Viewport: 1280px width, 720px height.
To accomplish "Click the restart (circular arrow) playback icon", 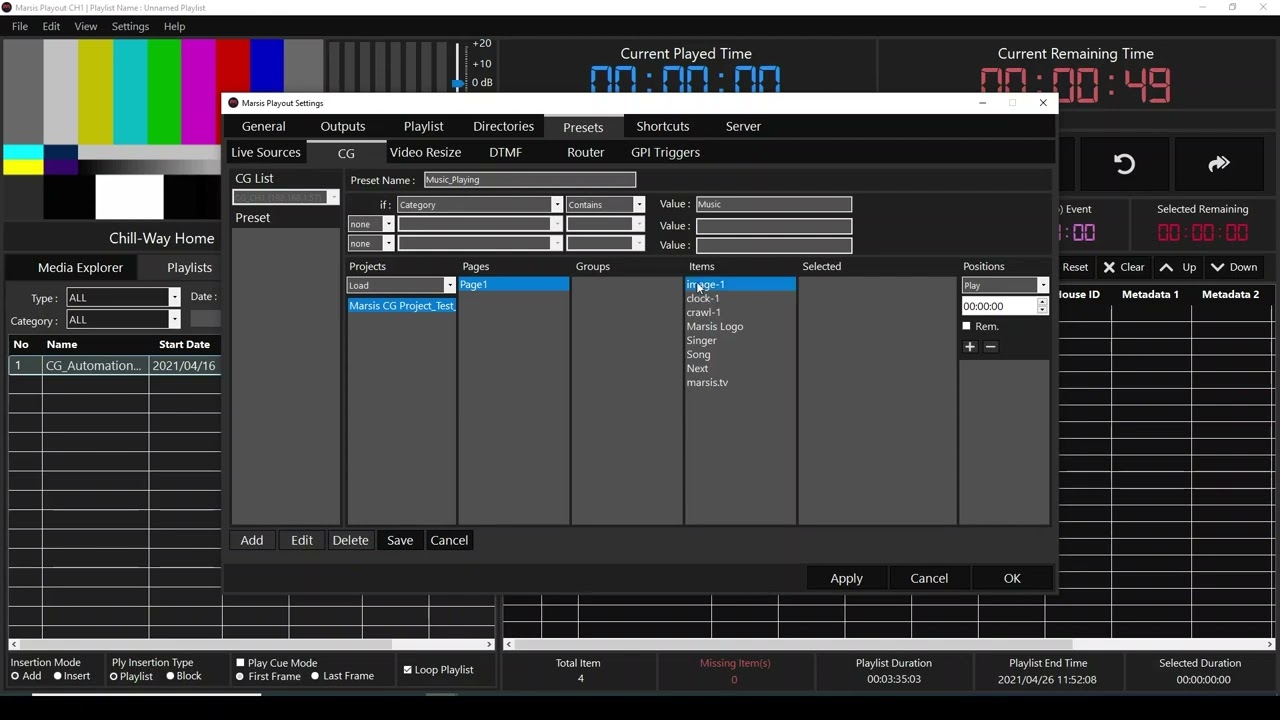I will tap(1124, 164).
